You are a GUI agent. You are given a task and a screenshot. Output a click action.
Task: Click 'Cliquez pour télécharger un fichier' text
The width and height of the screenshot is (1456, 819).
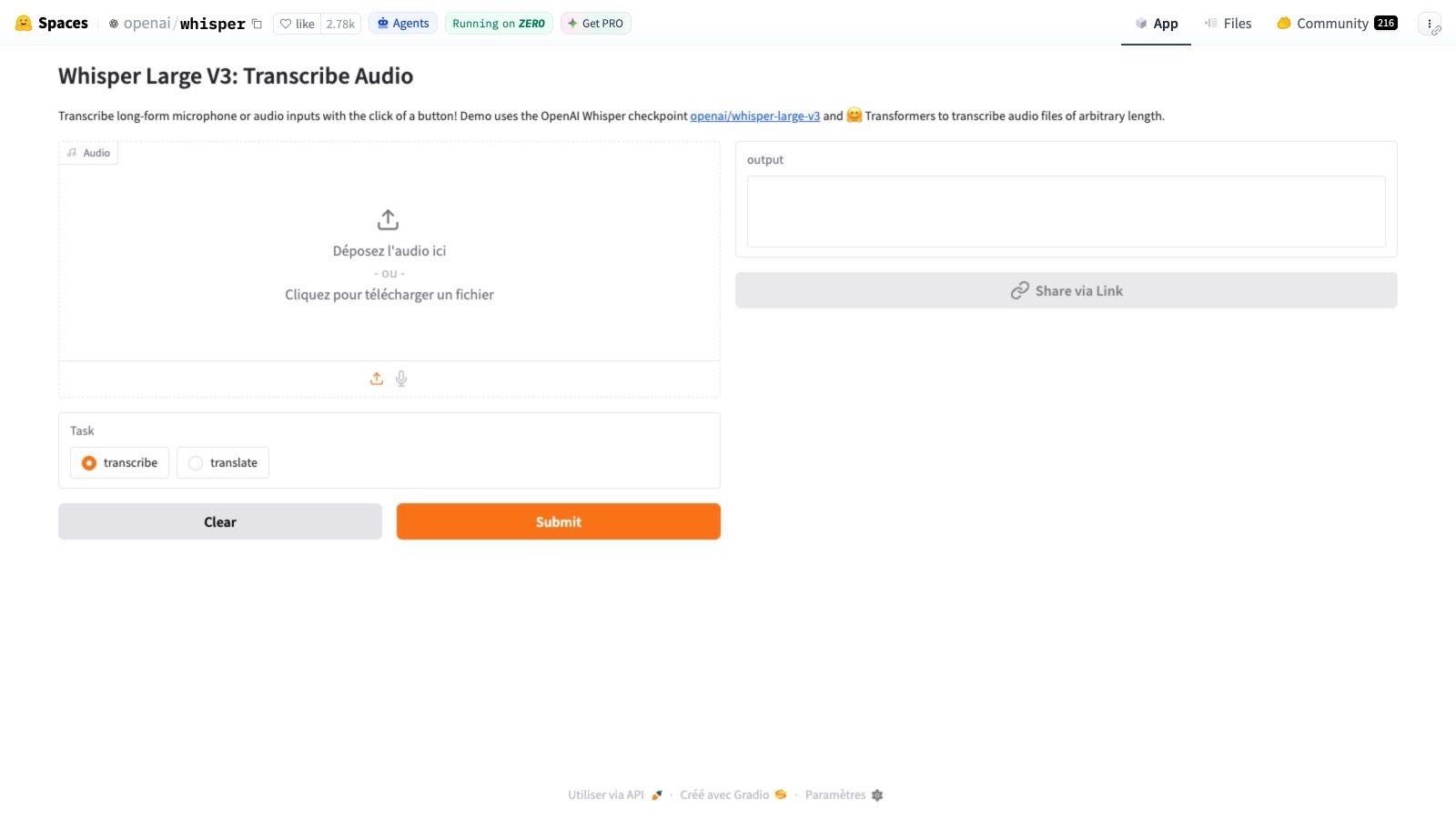point(389,295)
